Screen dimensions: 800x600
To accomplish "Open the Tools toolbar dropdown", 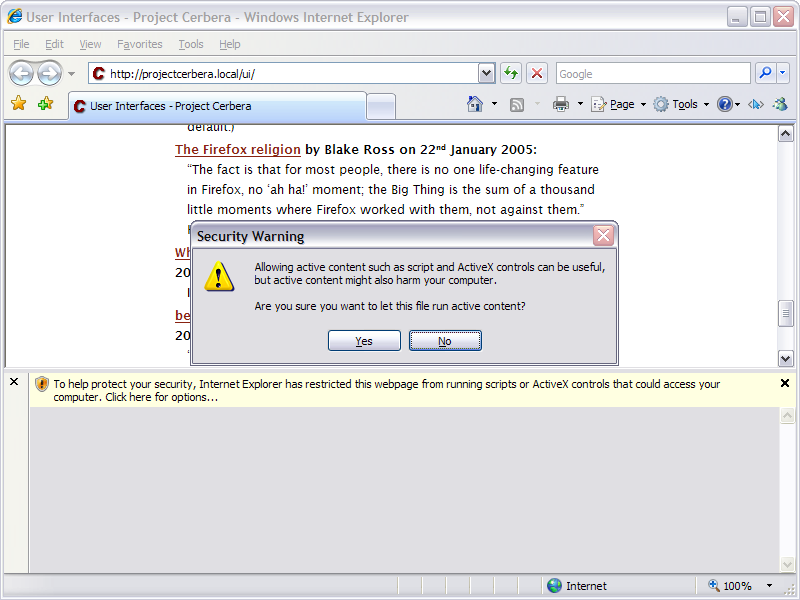I will (684, 104).
